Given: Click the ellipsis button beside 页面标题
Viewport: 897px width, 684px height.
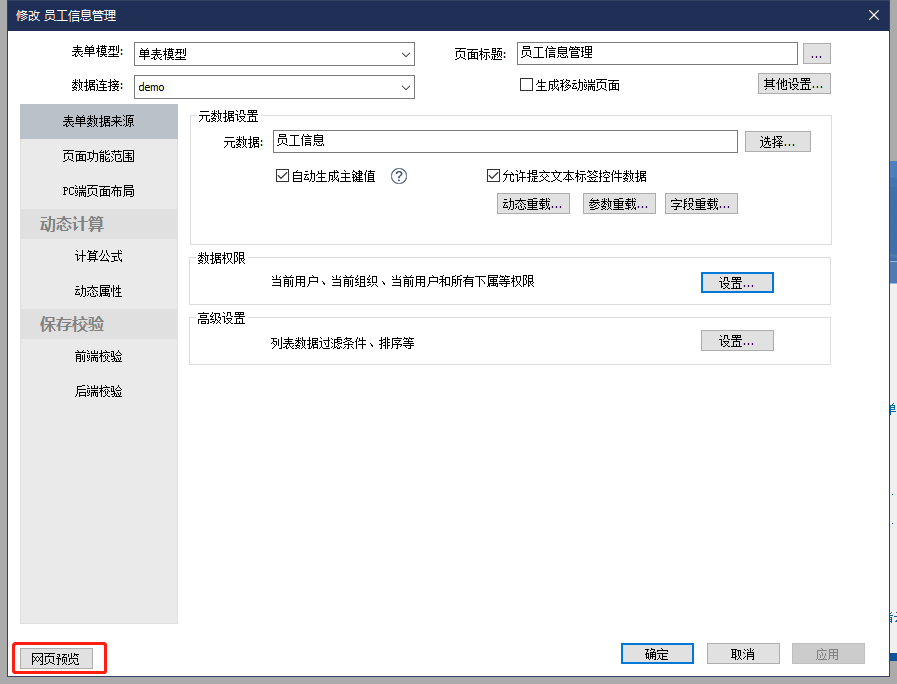Looking at the screenshot, I should pos(816,54).
